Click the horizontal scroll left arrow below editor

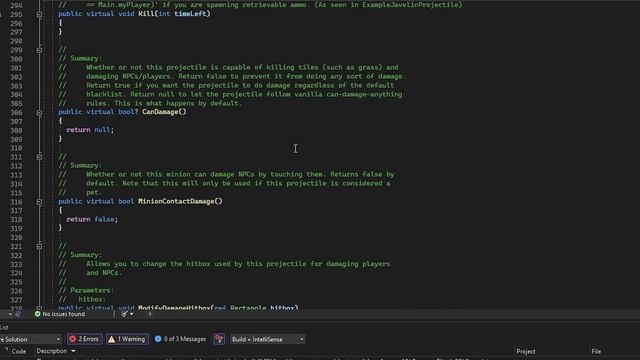point(149,314)
